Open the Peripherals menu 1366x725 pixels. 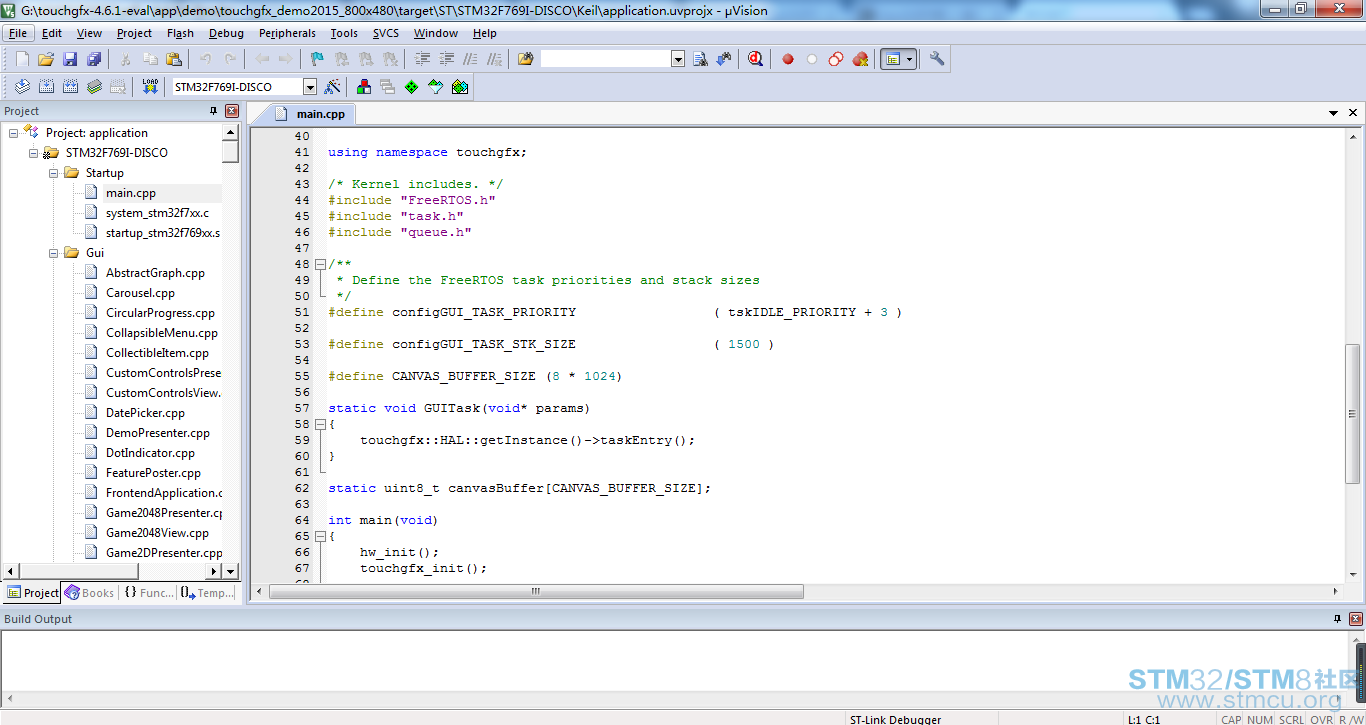[287, 33]
